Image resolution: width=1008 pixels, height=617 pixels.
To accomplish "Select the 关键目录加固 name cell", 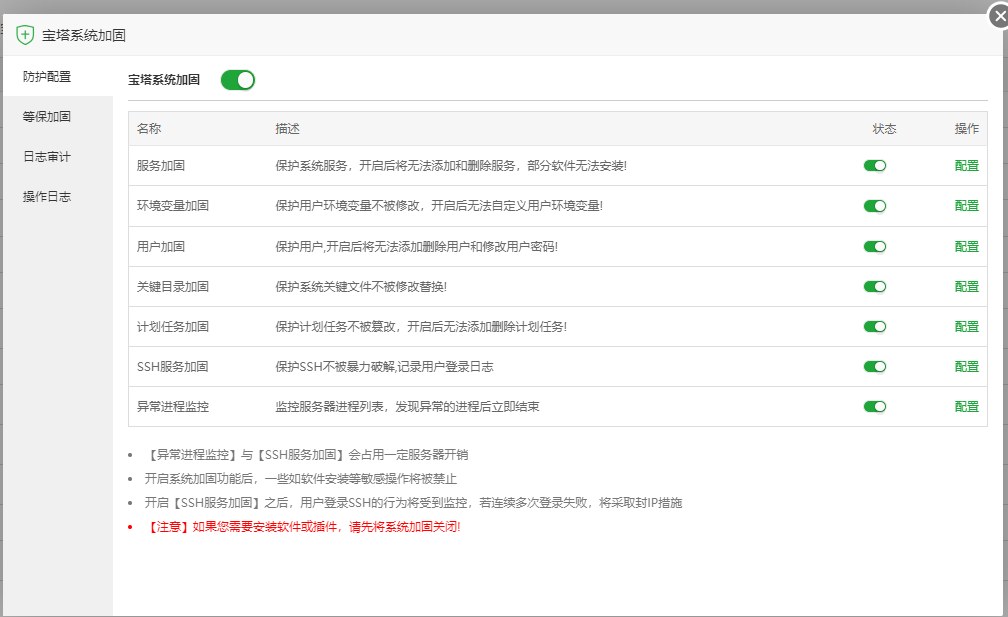I will [173, 287].
